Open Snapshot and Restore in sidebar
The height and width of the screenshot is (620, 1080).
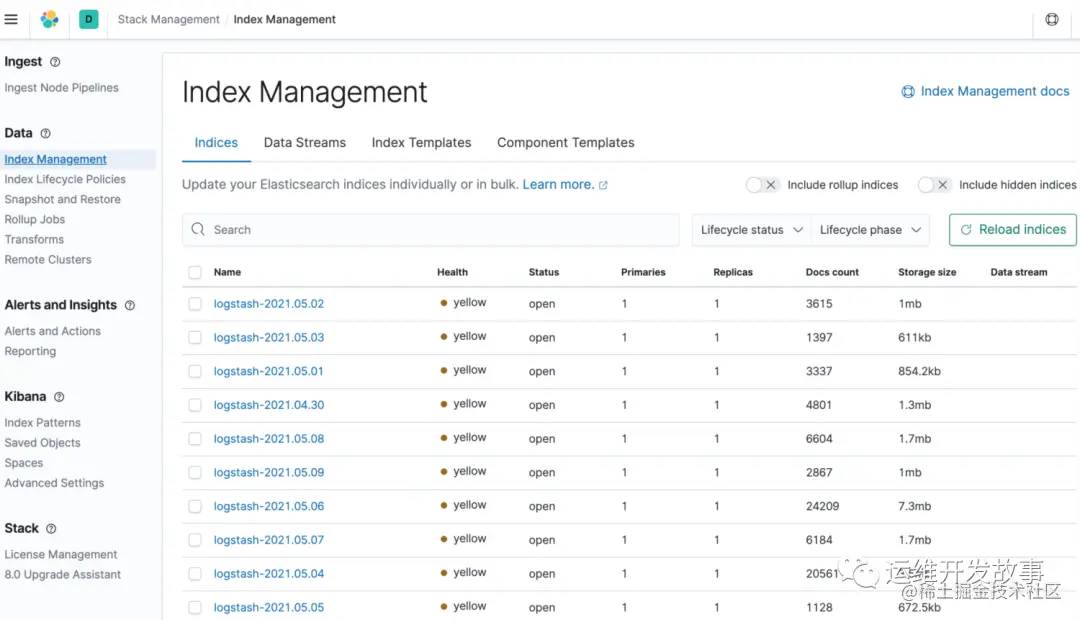(62, 199)
